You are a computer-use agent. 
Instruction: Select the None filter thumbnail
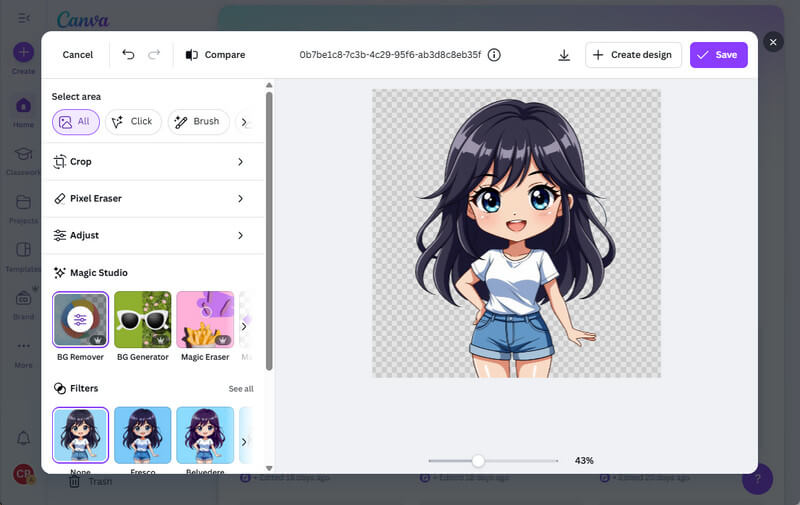(81, 435)
